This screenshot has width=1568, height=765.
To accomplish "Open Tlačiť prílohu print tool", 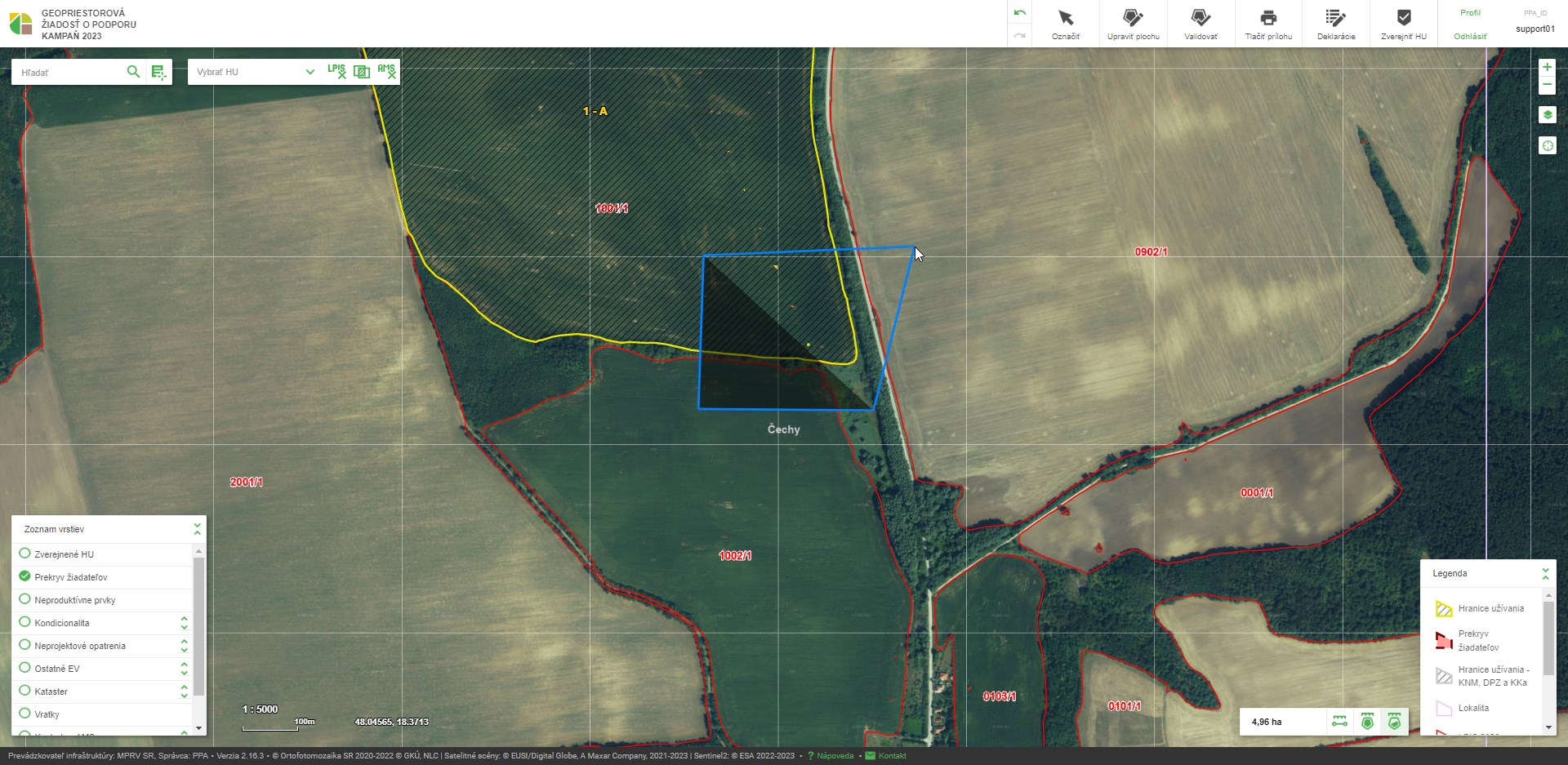I will pyautogui.click(x=1268, y=24).
